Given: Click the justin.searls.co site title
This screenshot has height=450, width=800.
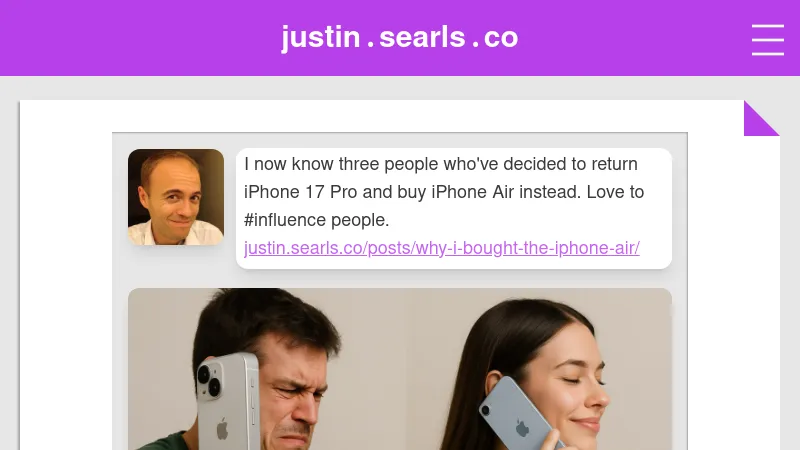Looking at the screenshot, I should coord(399,37).
